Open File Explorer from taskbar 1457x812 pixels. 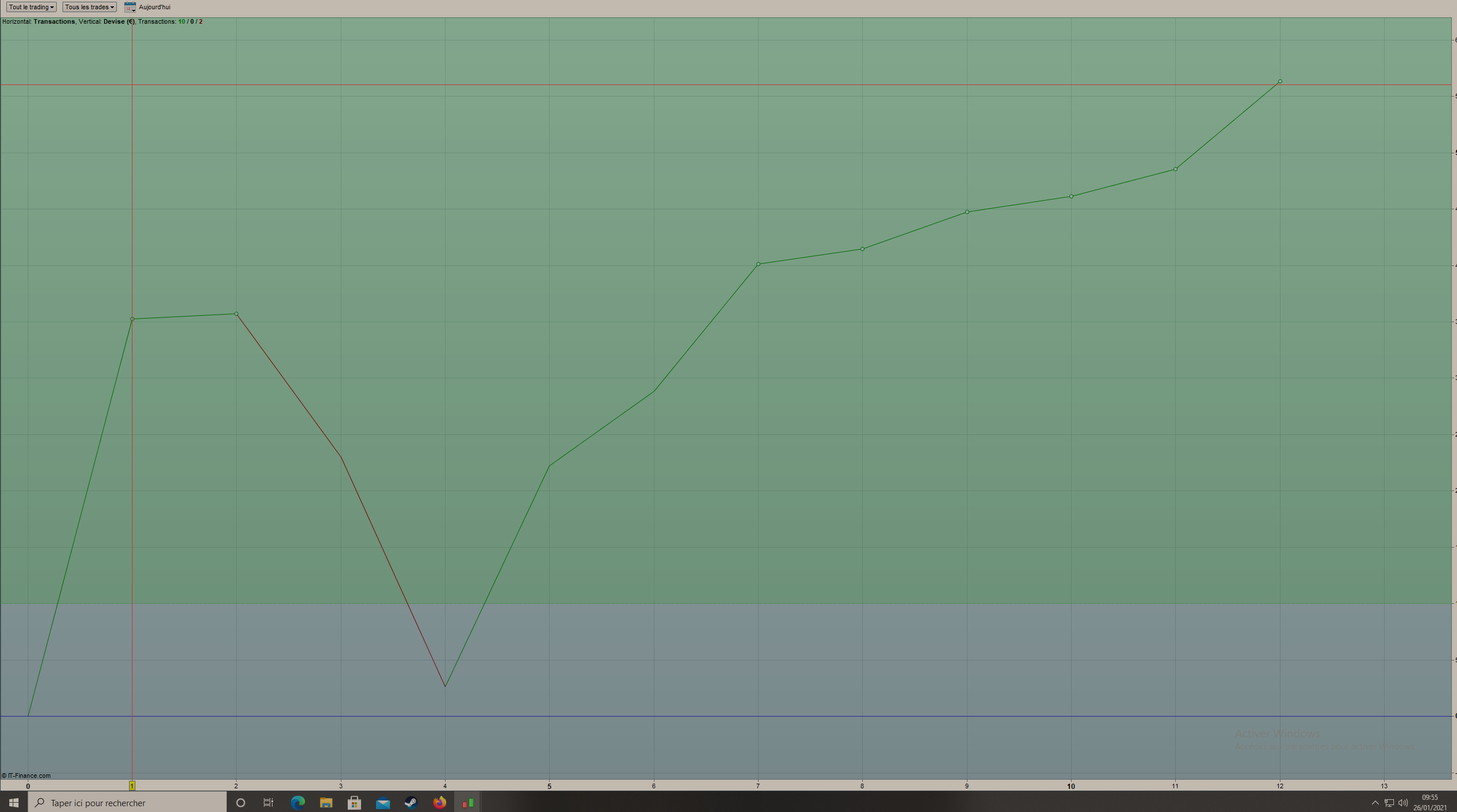click(x=326, y=803)
